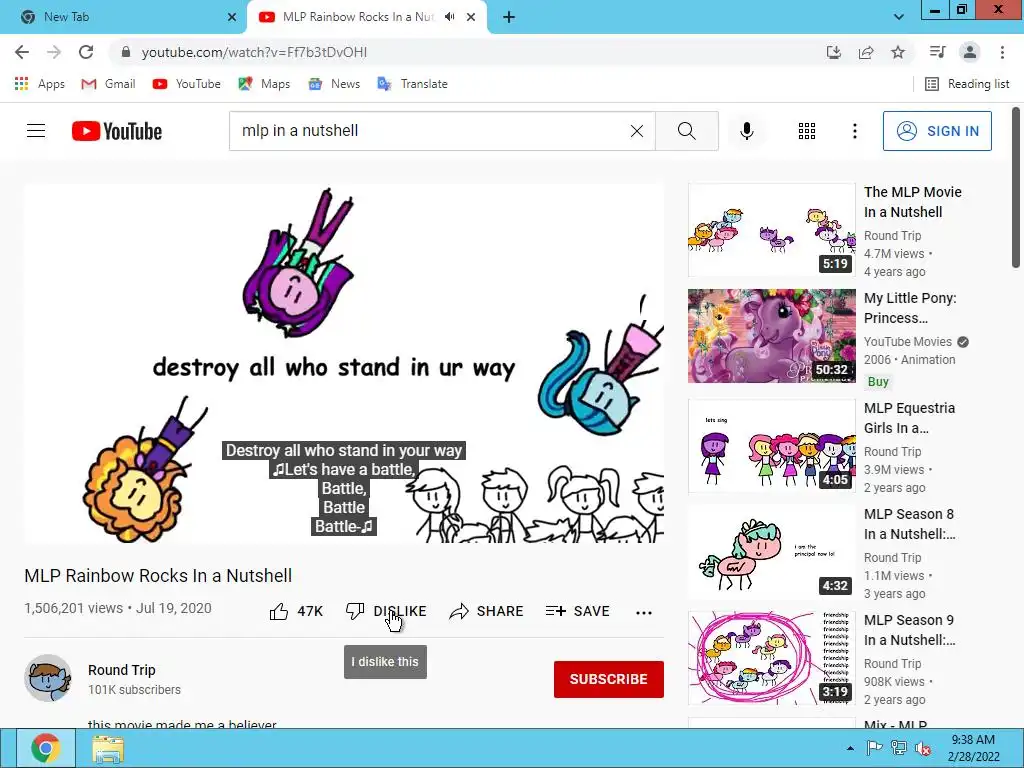Open the Apps bookmark shortcut

[x=40, y=84]
